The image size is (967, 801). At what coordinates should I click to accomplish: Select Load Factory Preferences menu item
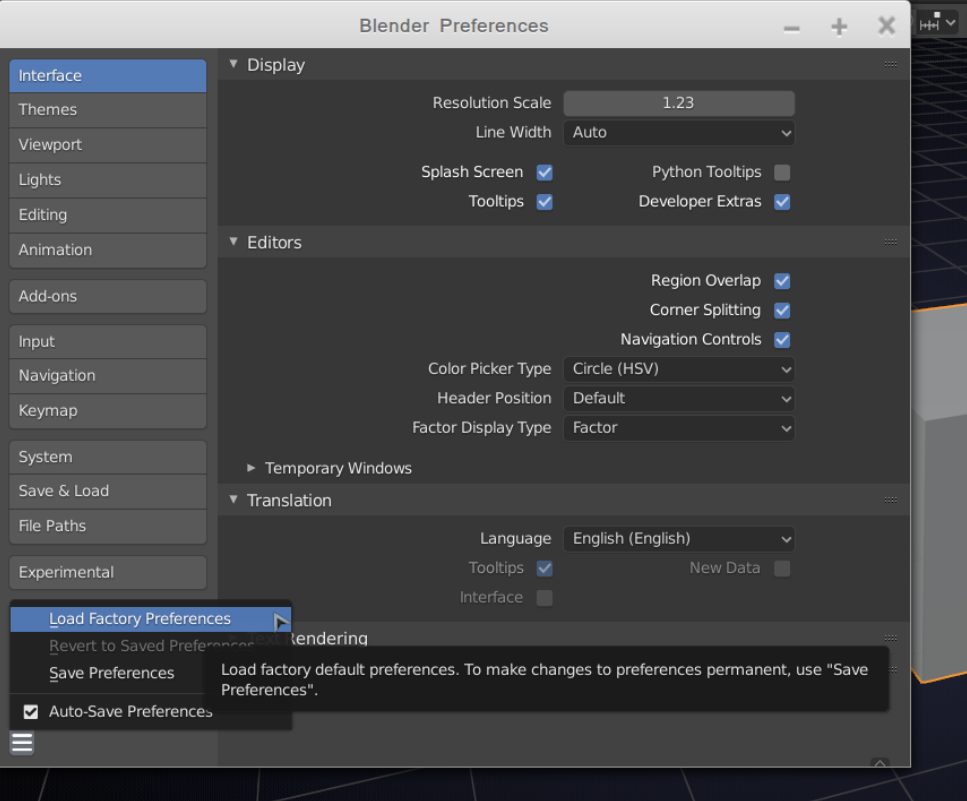click(150, 618)
